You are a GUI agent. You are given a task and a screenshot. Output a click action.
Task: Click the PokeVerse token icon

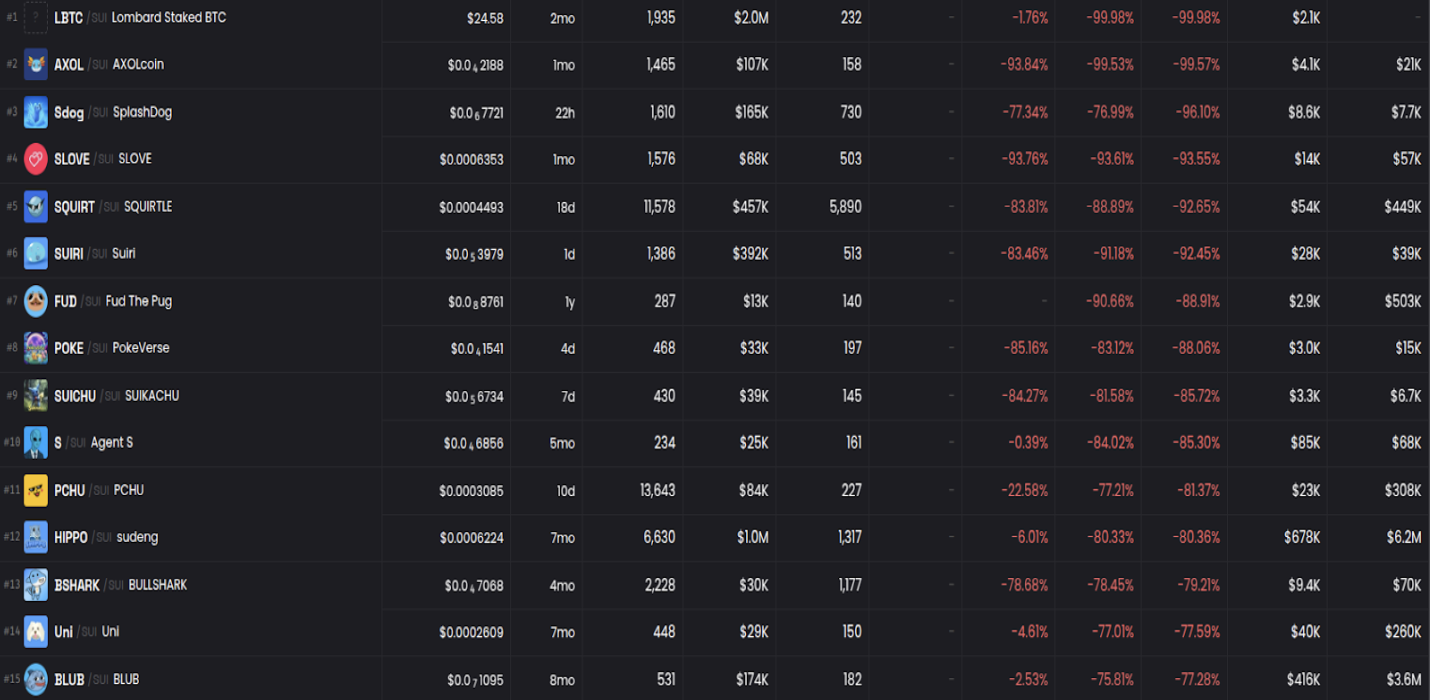(36, 348)
